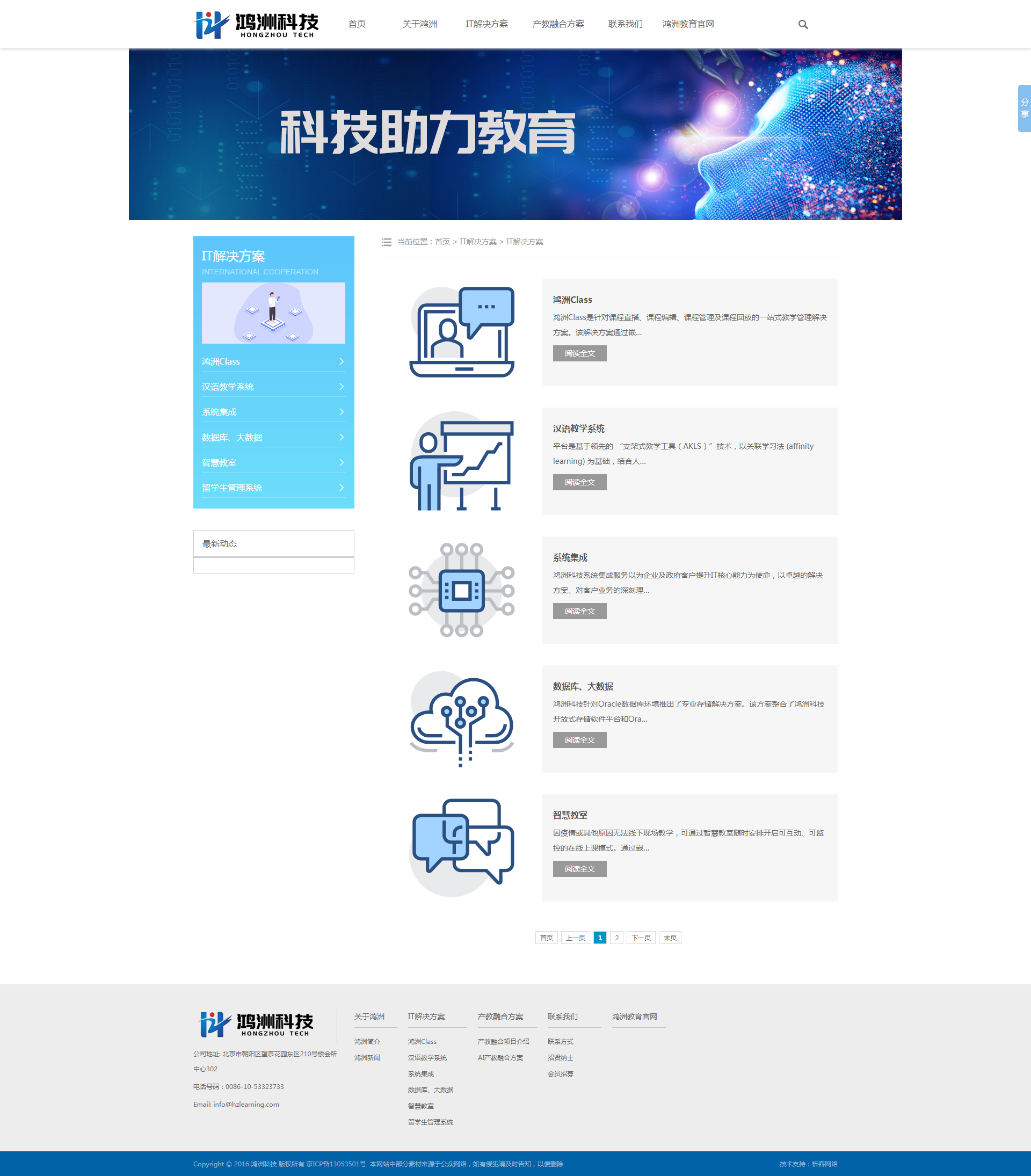
Task: Expand 鸿洲Class sidebar item chevron
Action: pyautogui.click(x=341, y=361)
